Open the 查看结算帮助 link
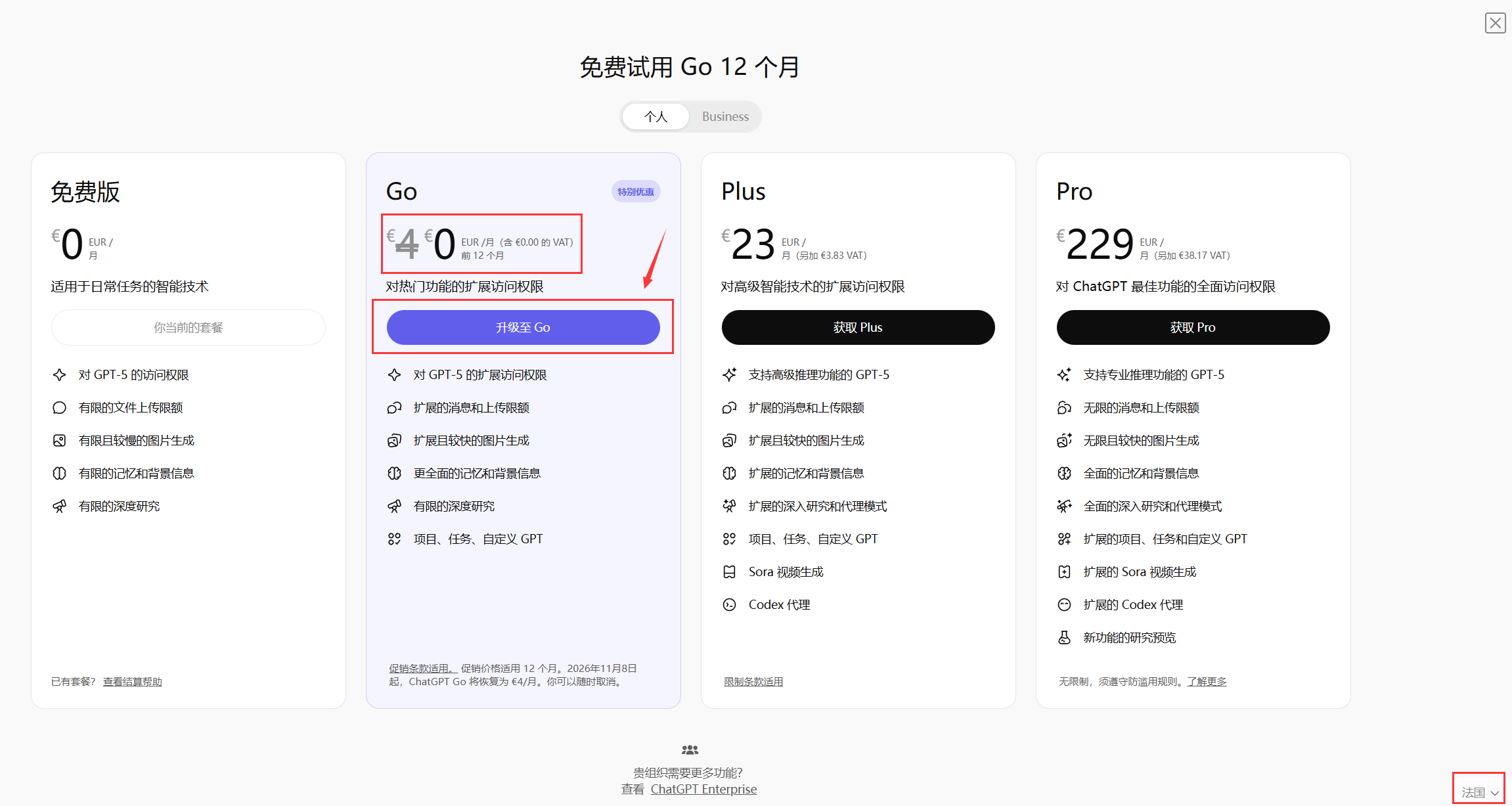The height and width of the screenshot is (806, 1512). [133, 682]
